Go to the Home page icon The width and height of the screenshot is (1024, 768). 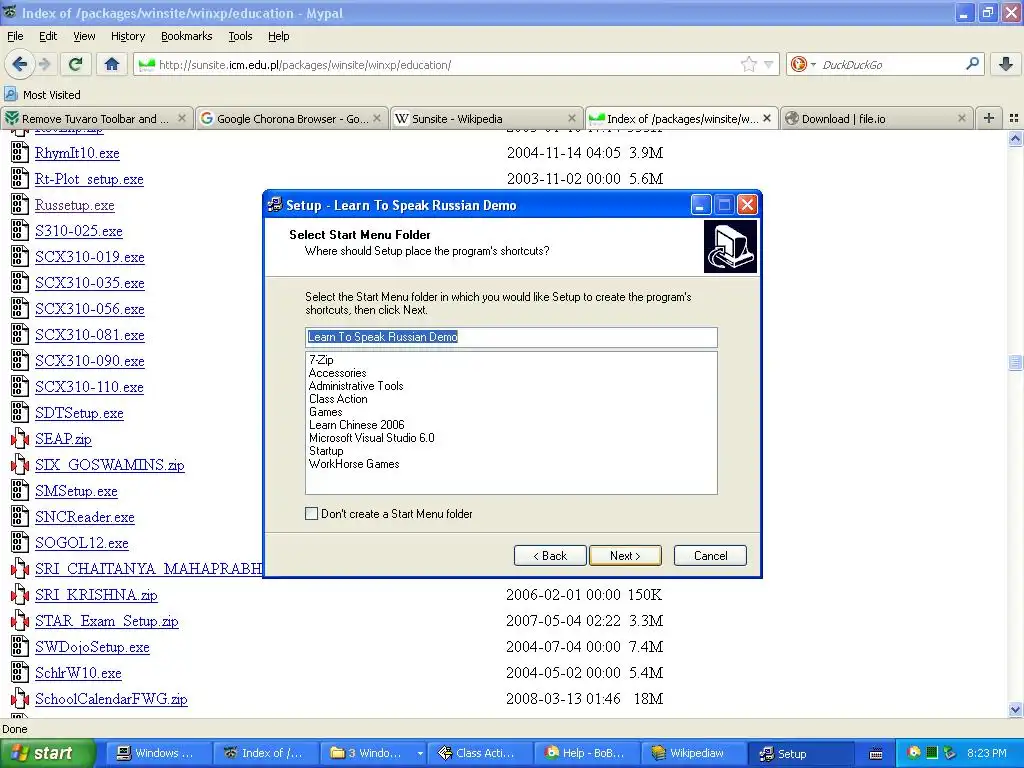[x=112, y=64]
